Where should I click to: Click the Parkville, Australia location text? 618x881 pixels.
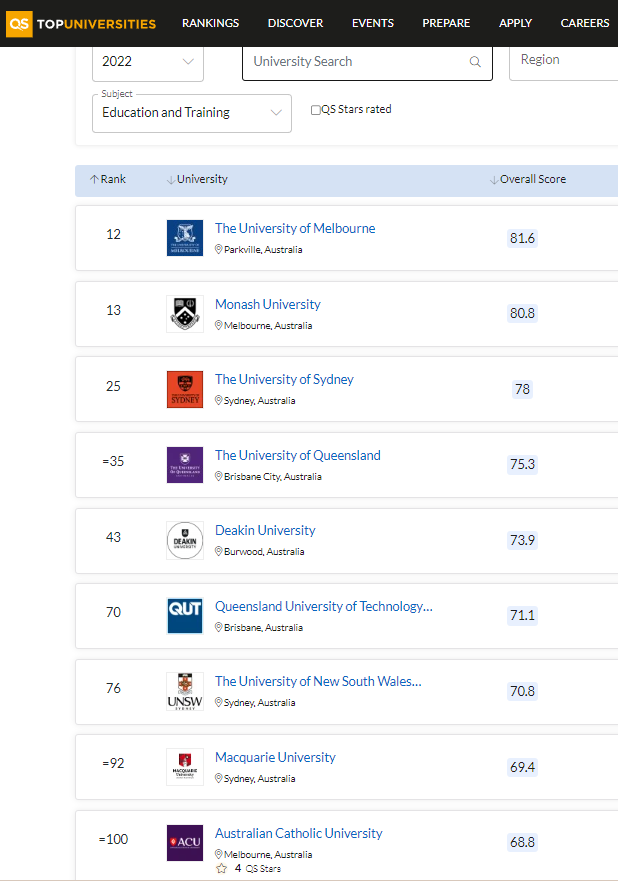[x=263, y=249]
